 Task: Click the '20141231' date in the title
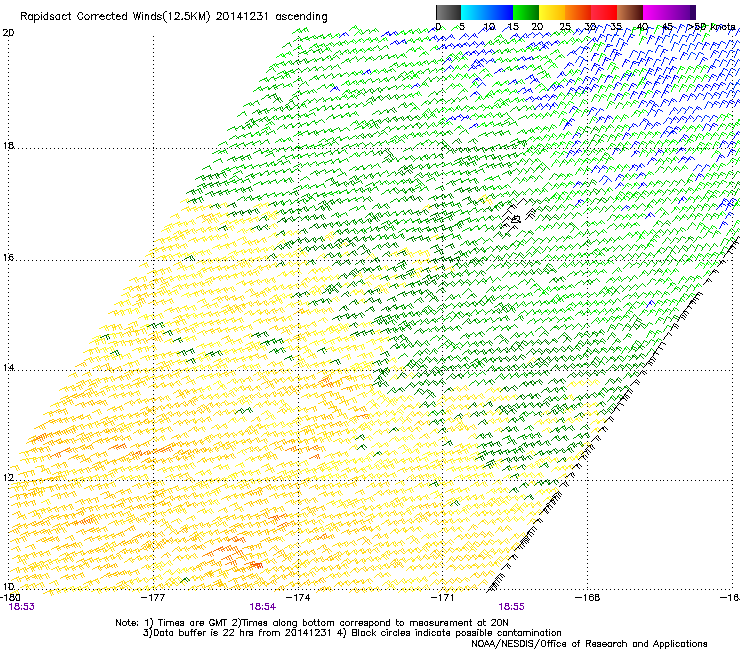tap(242, 16)
